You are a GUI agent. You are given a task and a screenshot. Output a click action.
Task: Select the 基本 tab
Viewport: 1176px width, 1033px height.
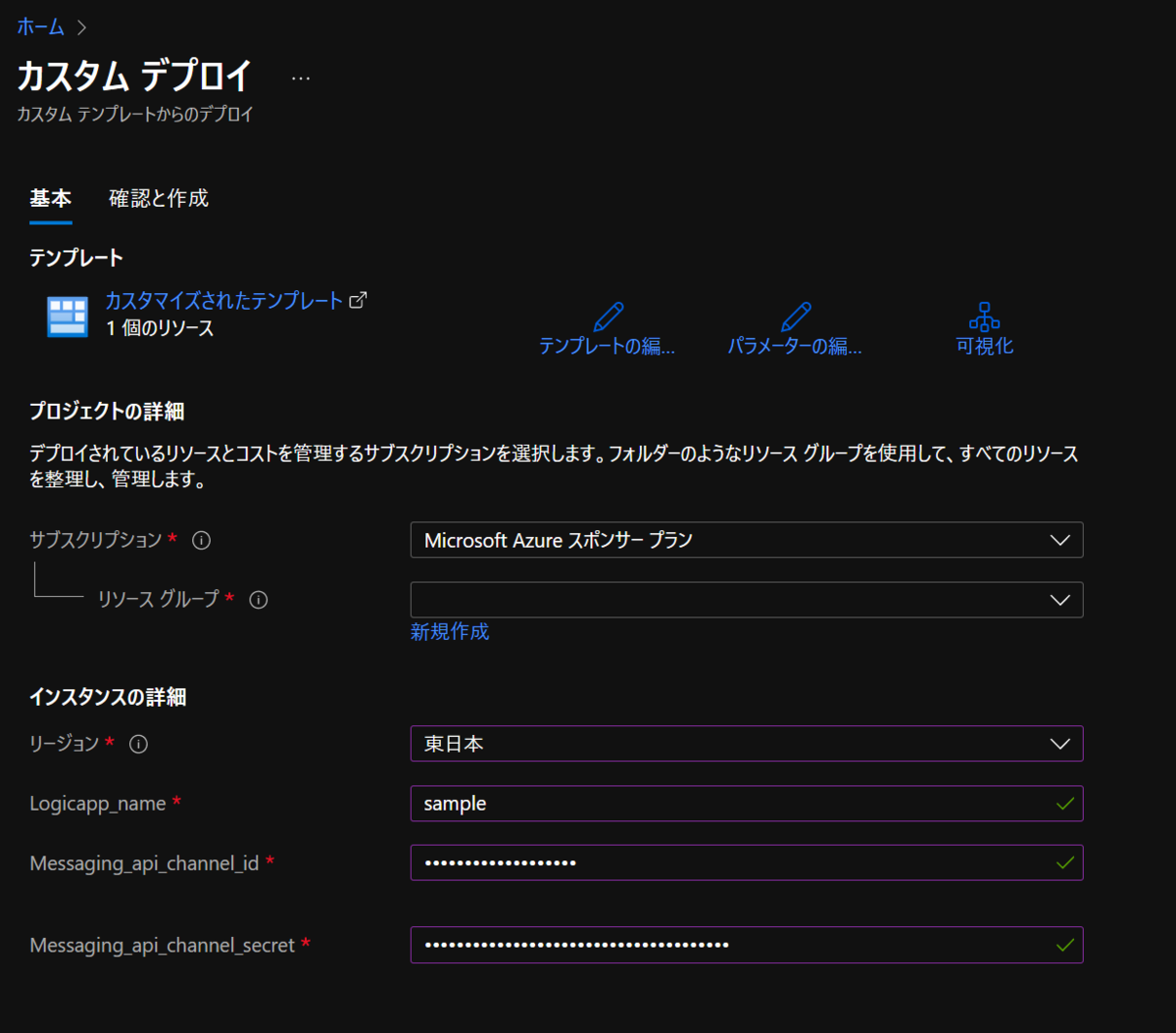tap(51, 199)
